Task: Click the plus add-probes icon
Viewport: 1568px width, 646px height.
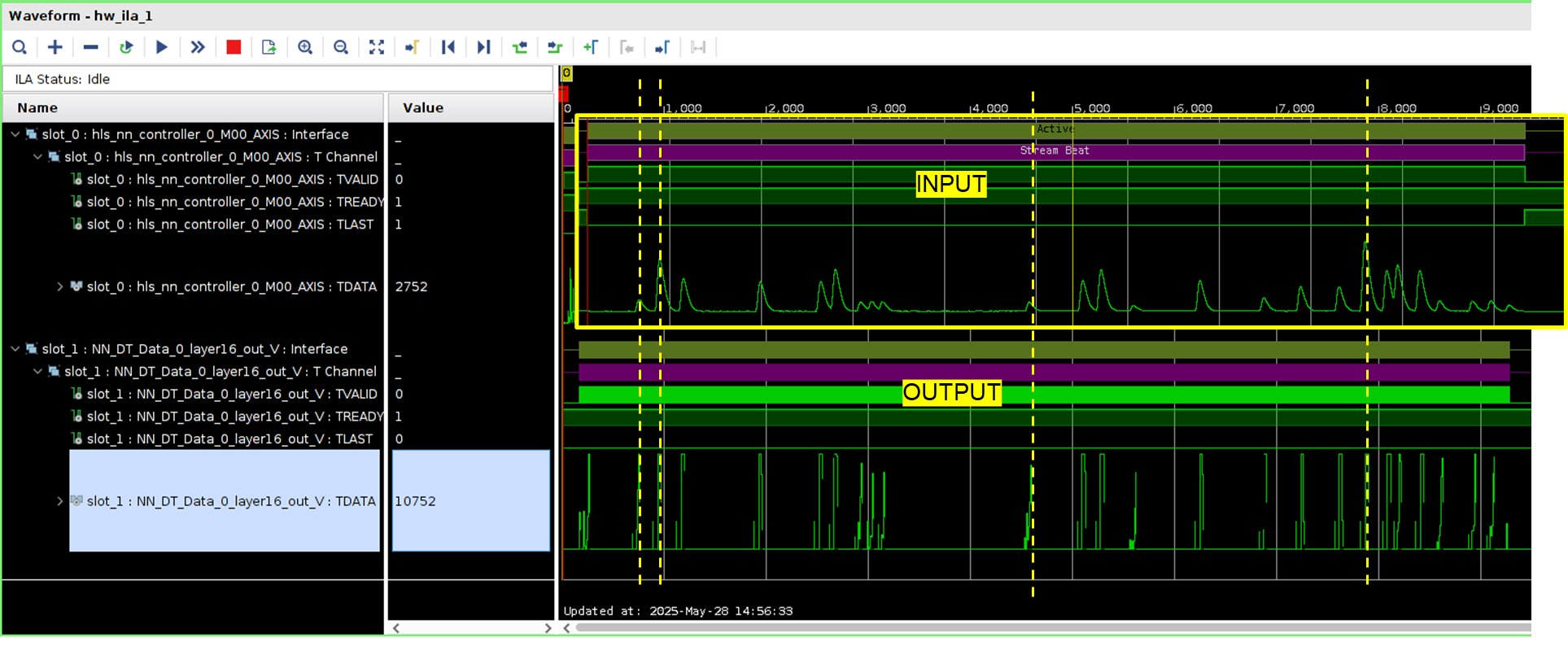Action: (x=55, y=47)
